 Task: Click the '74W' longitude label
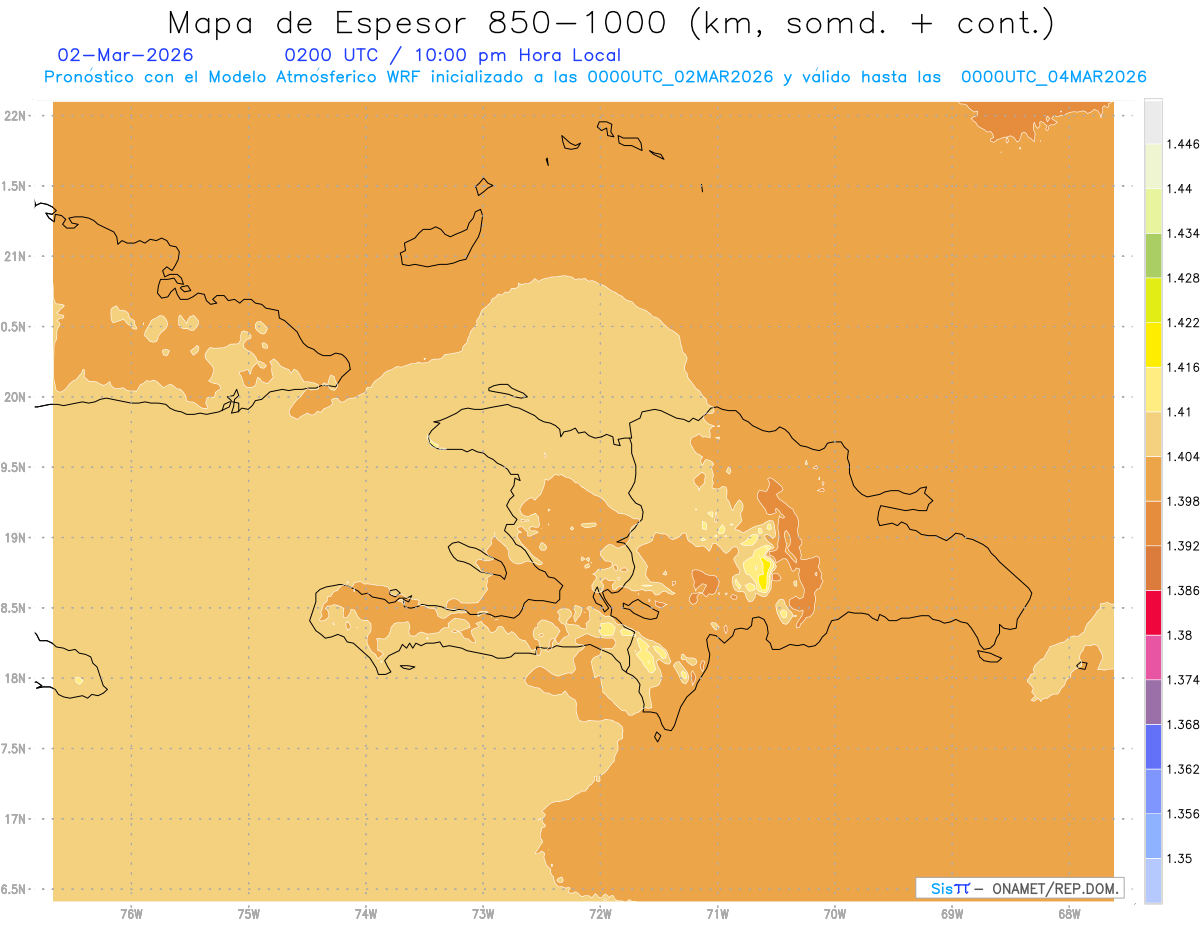pyautogui.click(x=366, y=914)
